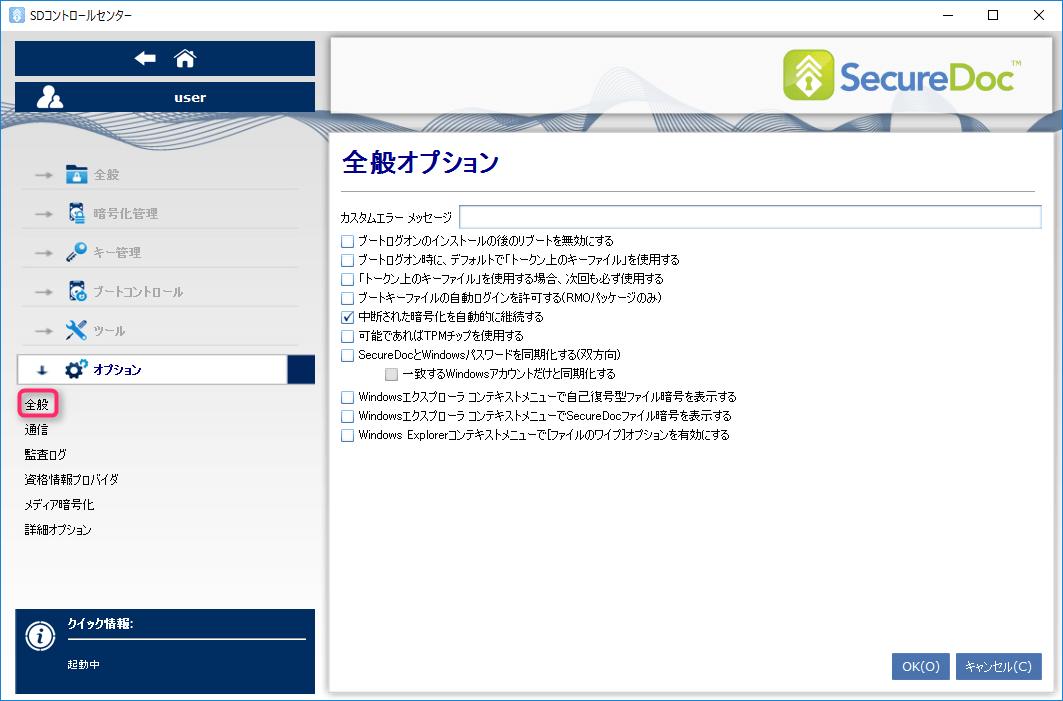The width and height of the screenshot is (1063, 701).
Task: Open 暗号化管理 icon in sidebar
Action: coord(77,213)
